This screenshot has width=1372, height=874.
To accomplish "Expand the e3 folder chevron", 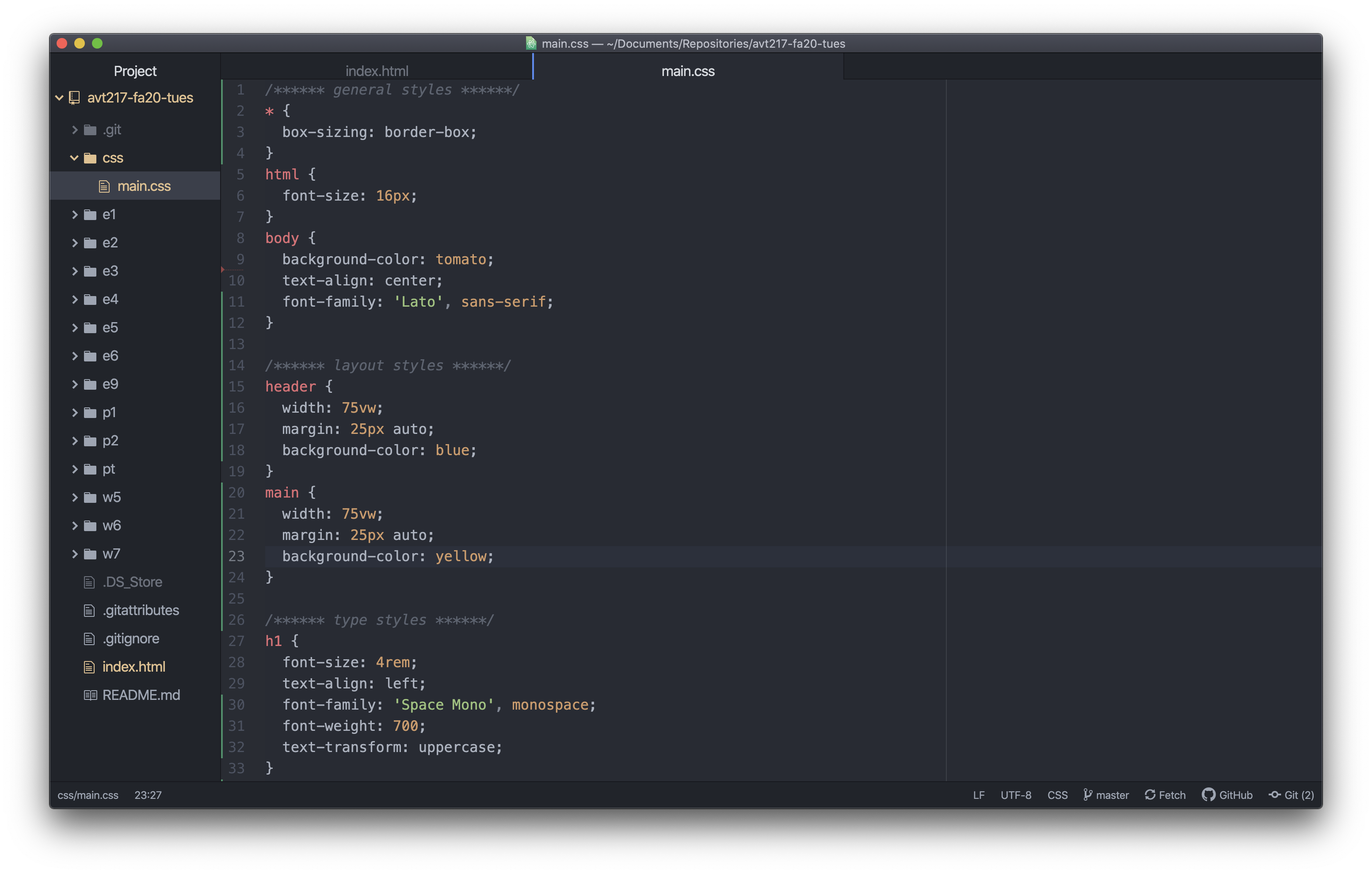I will click(x=75, y=271).
